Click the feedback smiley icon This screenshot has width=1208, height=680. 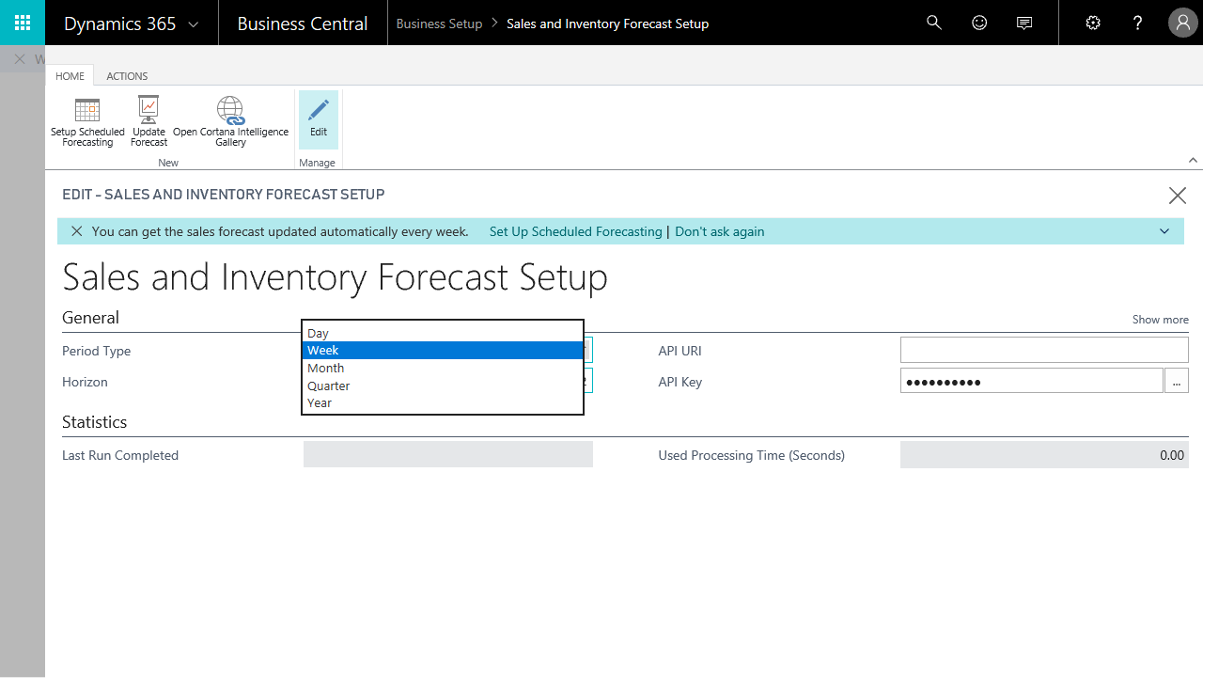click(x=979, y=22)
